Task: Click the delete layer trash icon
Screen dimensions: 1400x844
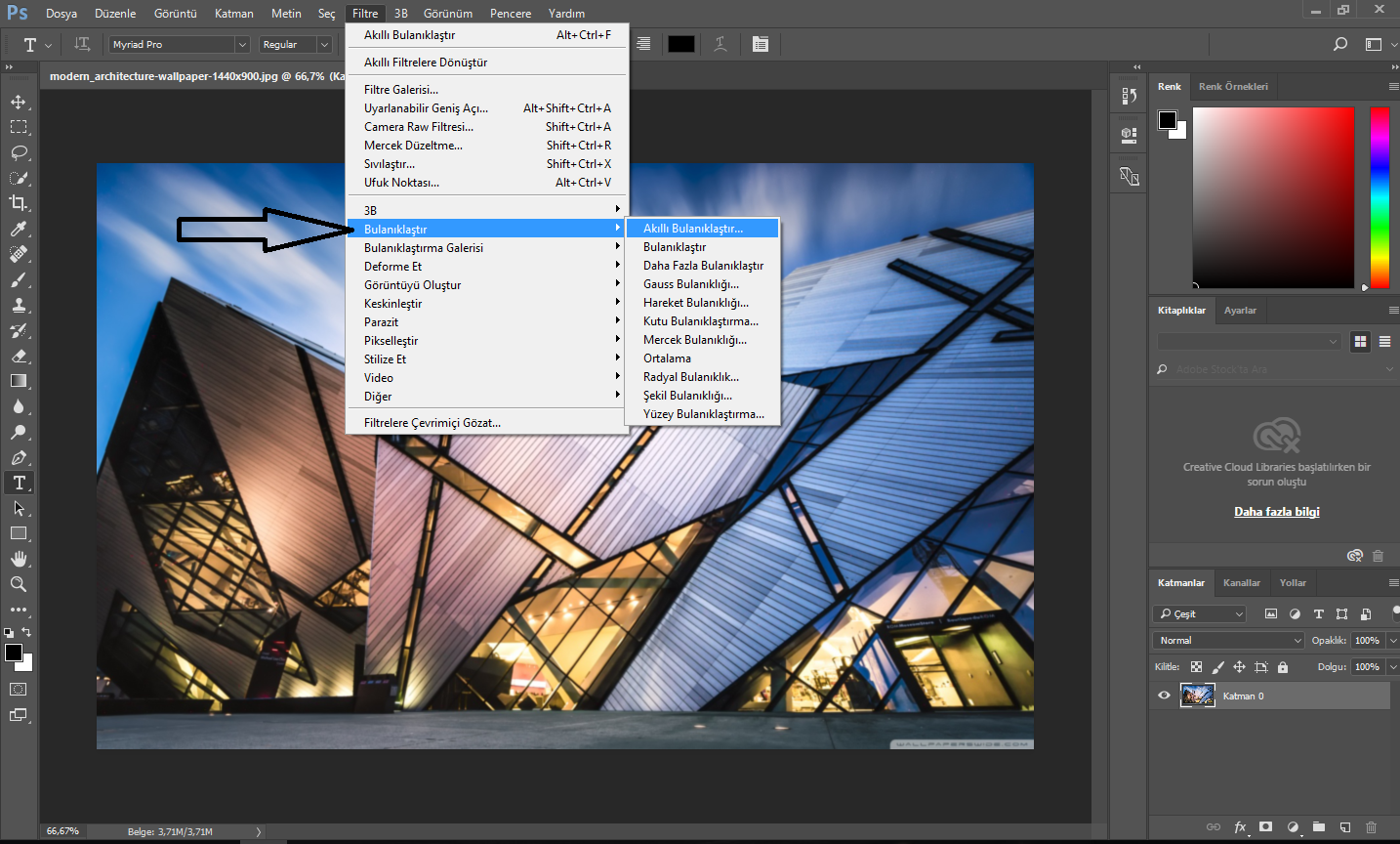Action: click(x=1371, y=826)
